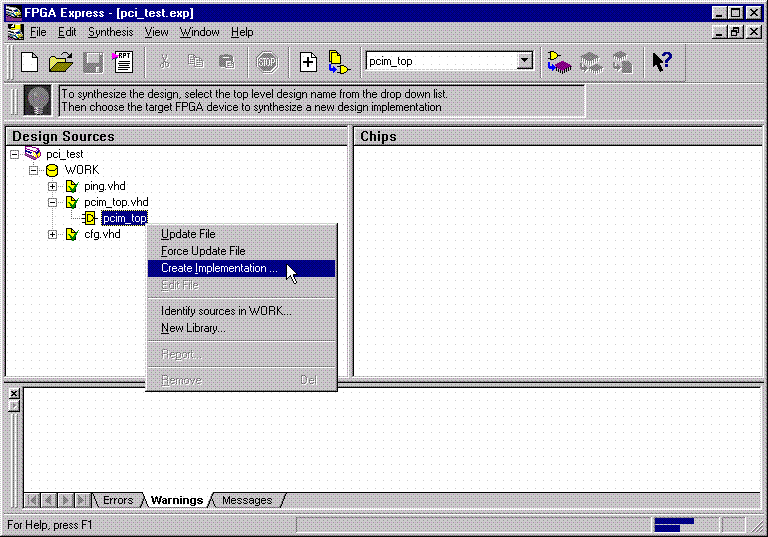Expand the cfg.vhd tree node
This screenshot has width=768, height=537.
[x=52, y=234]
